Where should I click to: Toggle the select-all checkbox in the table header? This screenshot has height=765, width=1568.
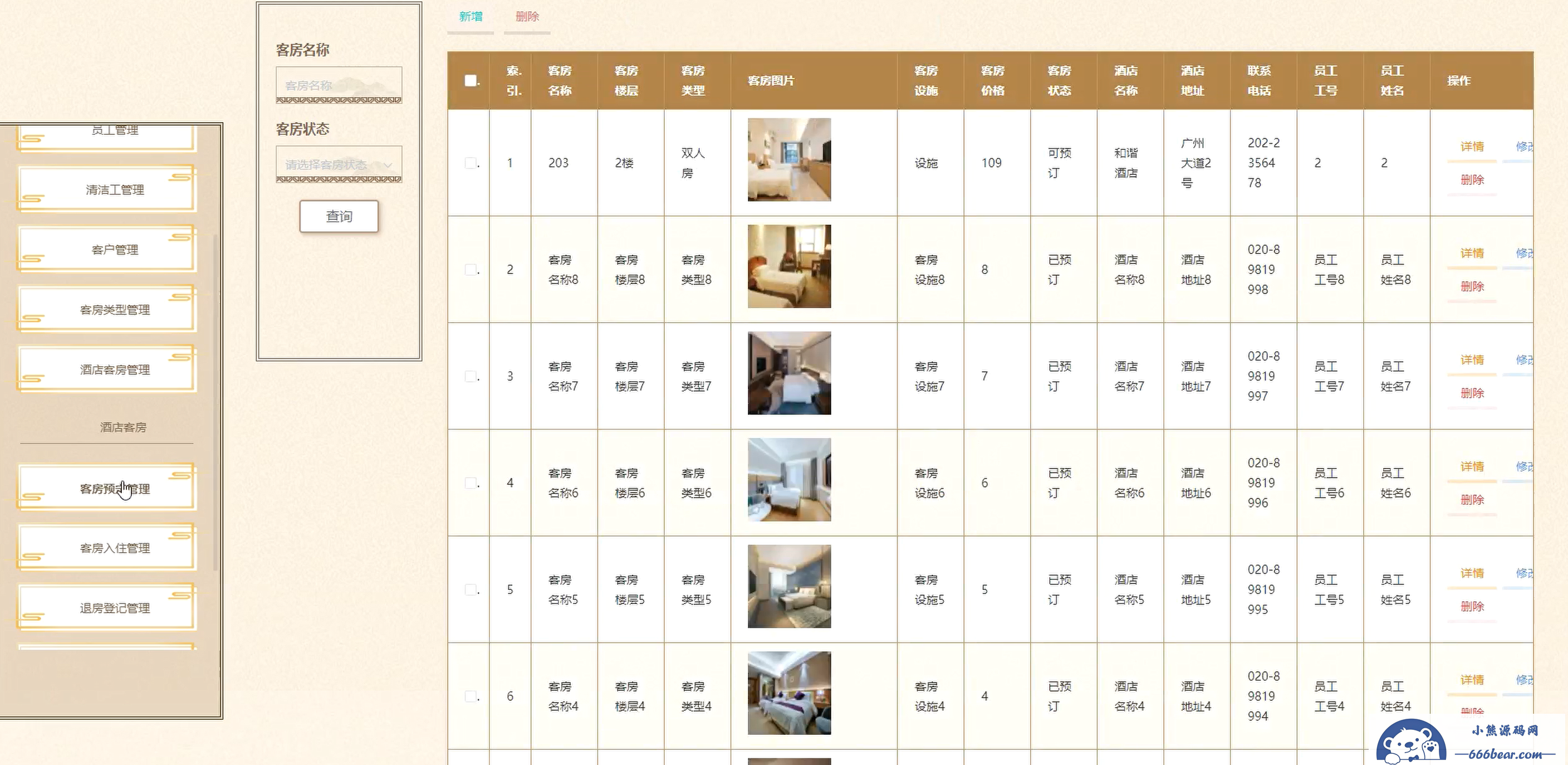[471, 80]
